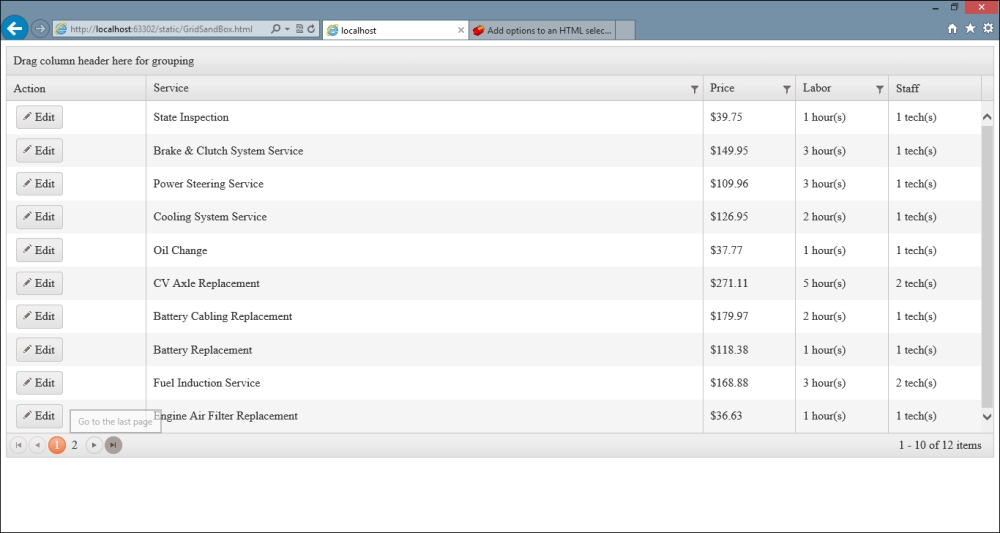Click the grid vertical scrollbar thumb
1000x533 pixels.
coord(987,266)
